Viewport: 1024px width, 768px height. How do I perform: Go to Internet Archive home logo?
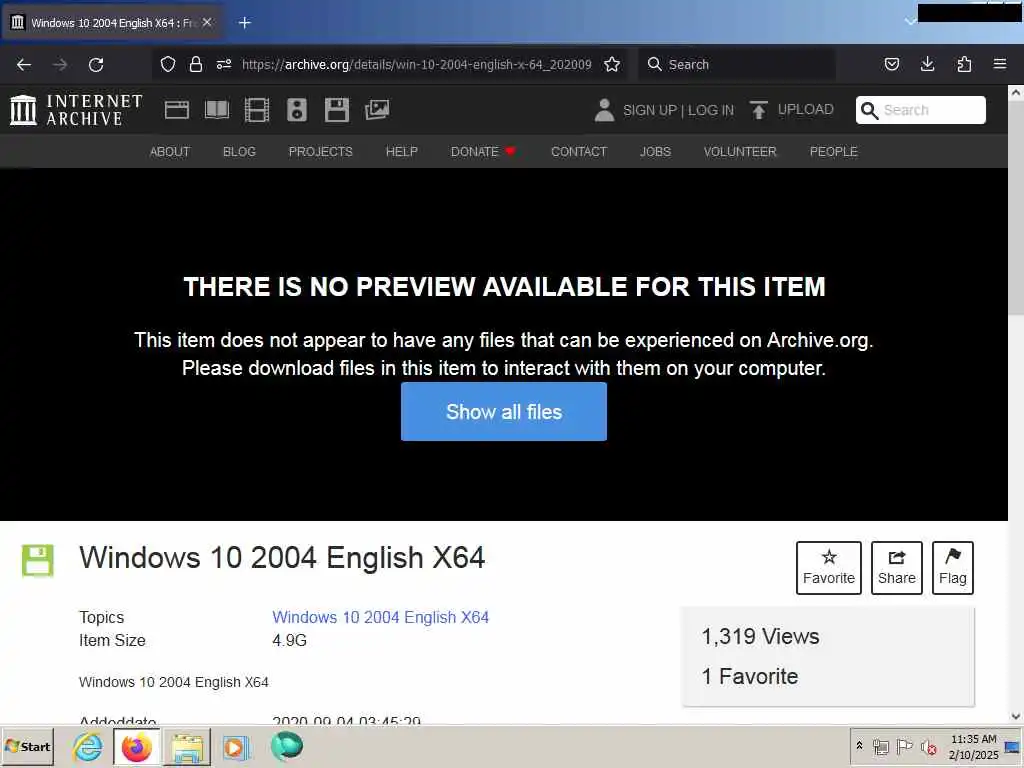(76, 110)
